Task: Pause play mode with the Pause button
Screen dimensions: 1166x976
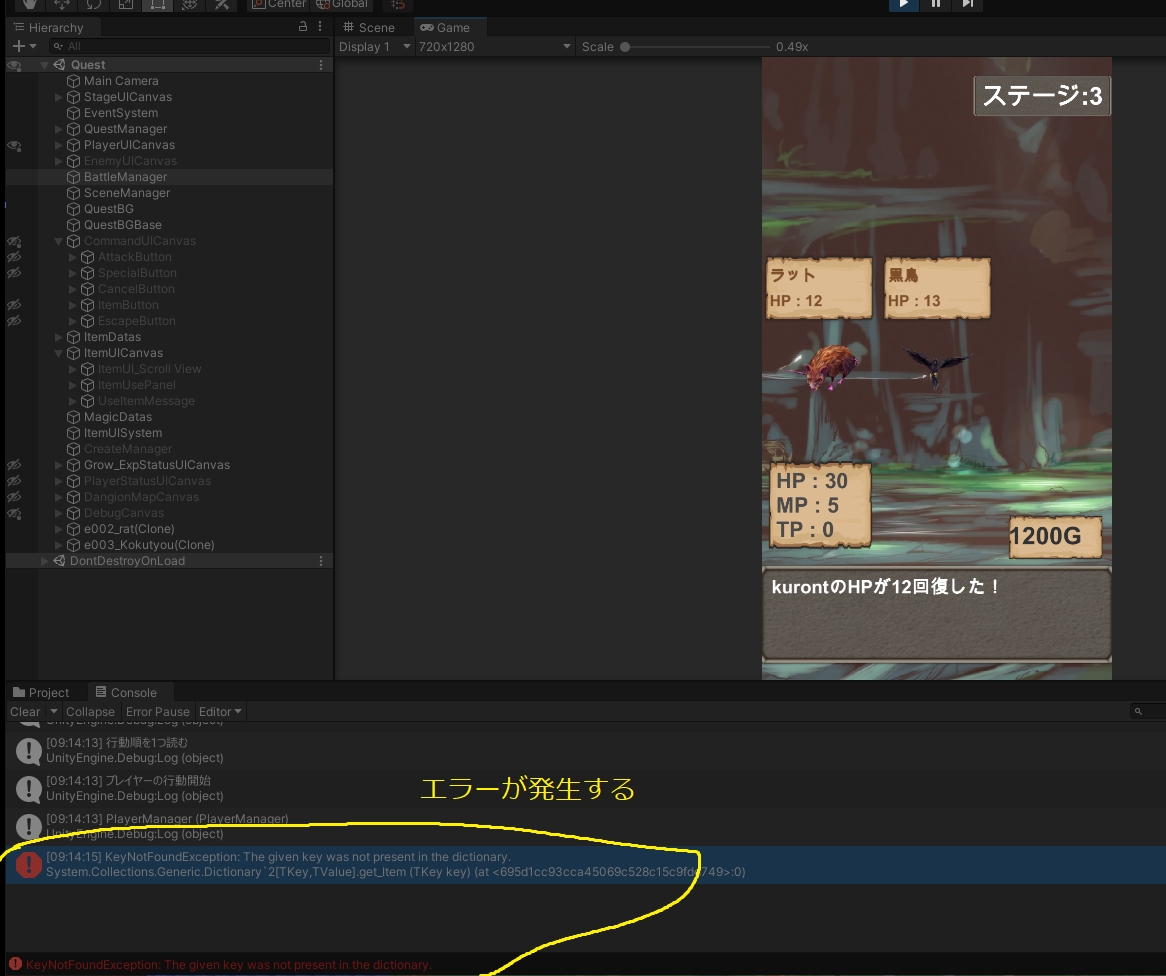Action: [x=935, y=4]
